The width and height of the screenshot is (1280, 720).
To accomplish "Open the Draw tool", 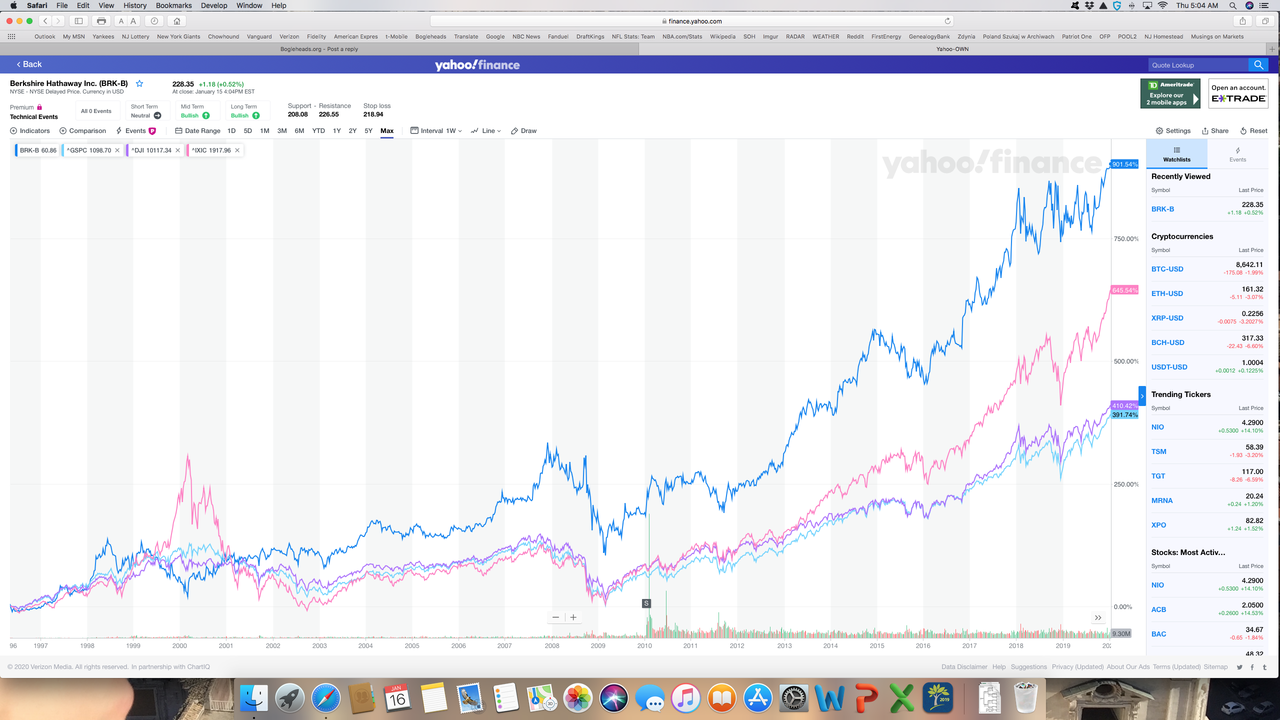I will click(x=524, y=131).
